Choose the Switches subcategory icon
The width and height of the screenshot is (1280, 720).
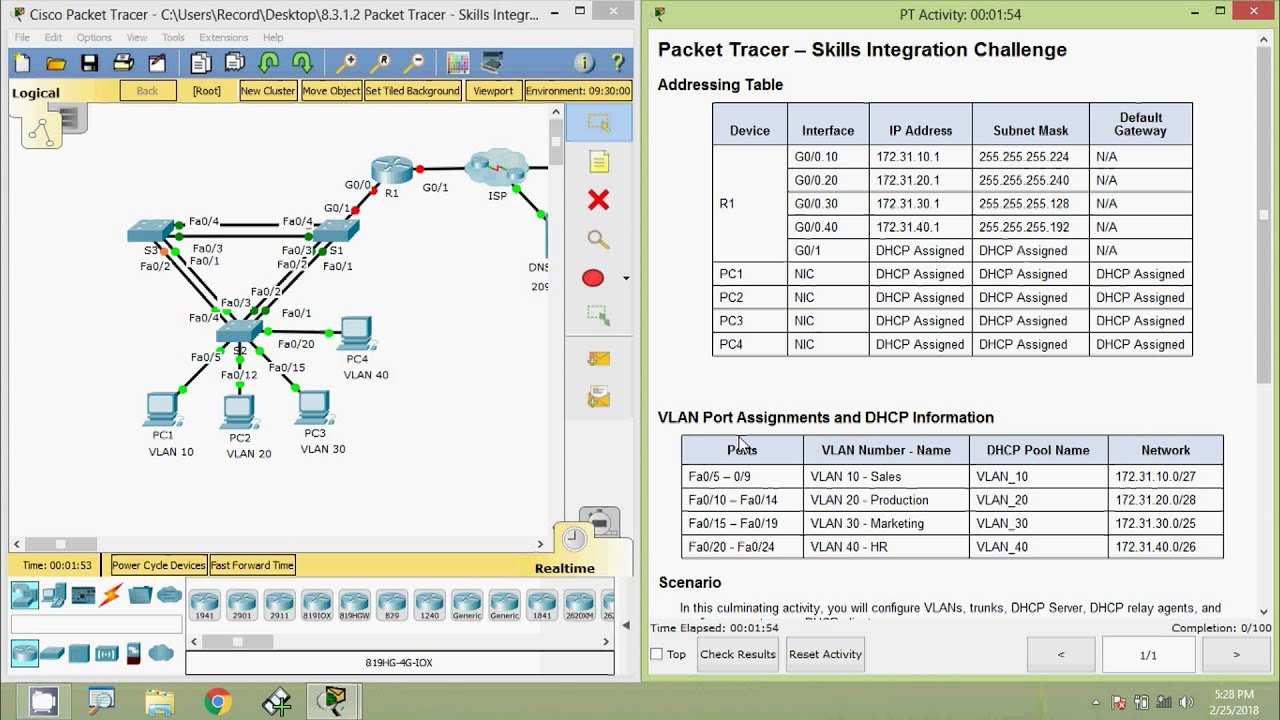52,654
